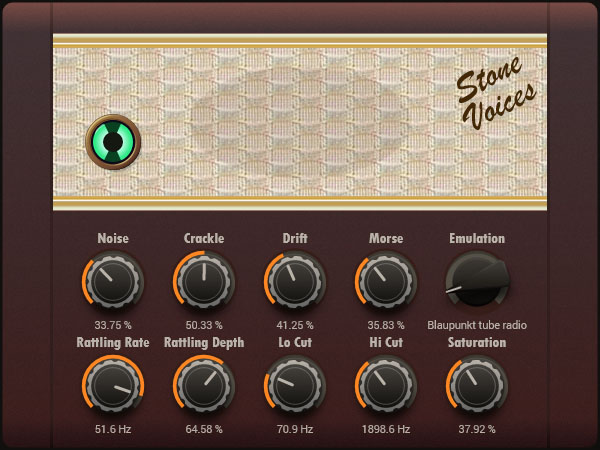This screenshot has width=600, height=450.
Task: Click the Stone Voices logo
Action: 496,99
